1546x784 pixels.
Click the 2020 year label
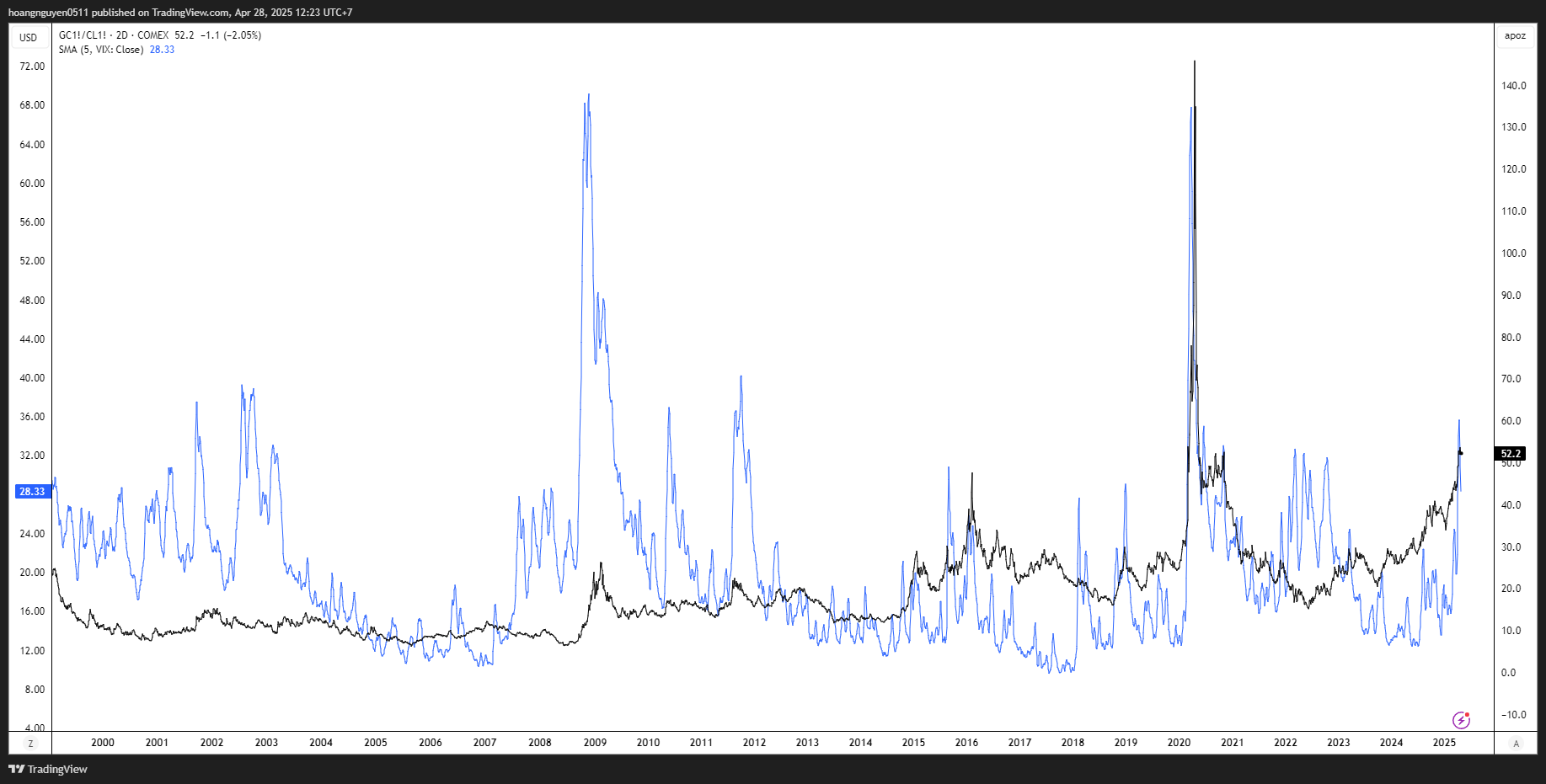coord(1179,743)
